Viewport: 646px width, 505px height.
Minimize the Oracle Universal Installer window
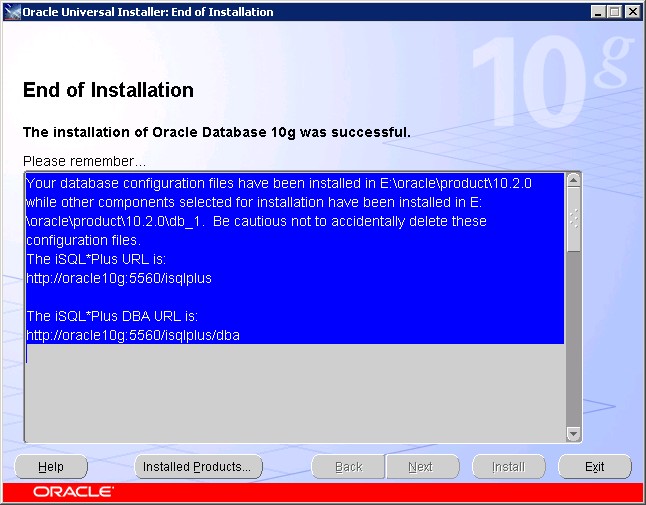click(x=599, y=12)
